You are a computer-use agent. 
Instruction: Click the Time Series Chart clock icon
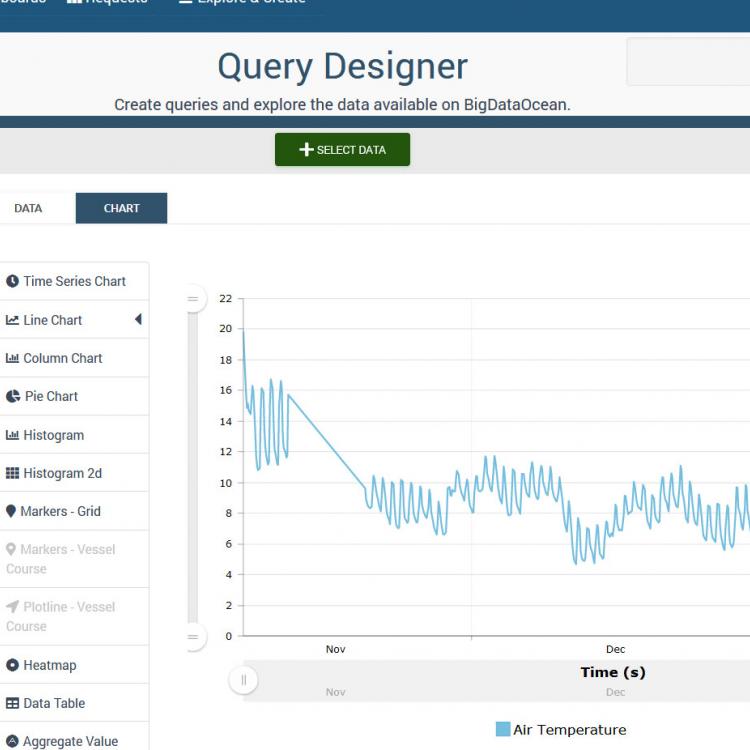tap(12, 281)
